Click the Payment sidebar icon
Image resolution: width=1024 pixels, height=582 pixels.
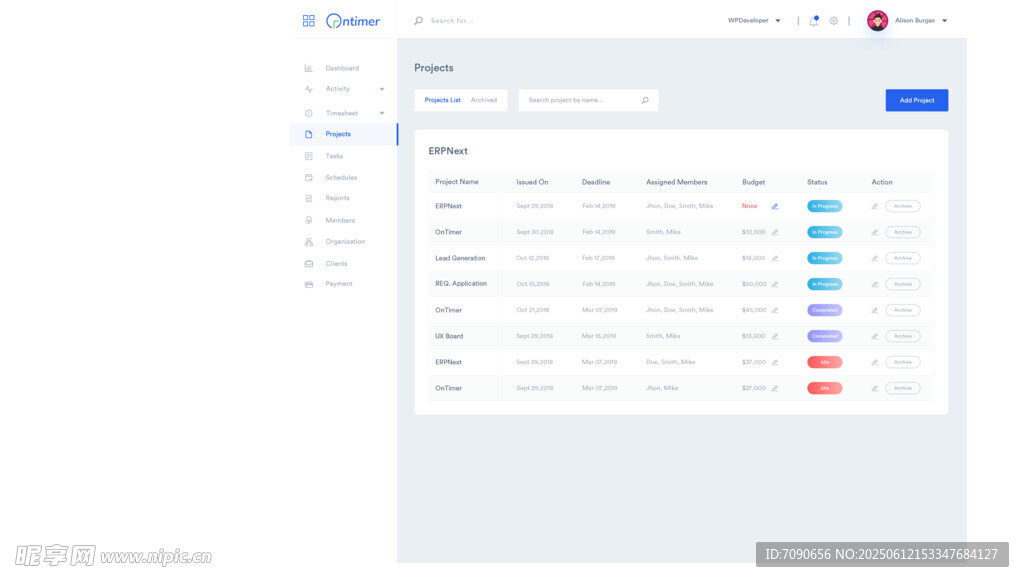click(309, 284)
